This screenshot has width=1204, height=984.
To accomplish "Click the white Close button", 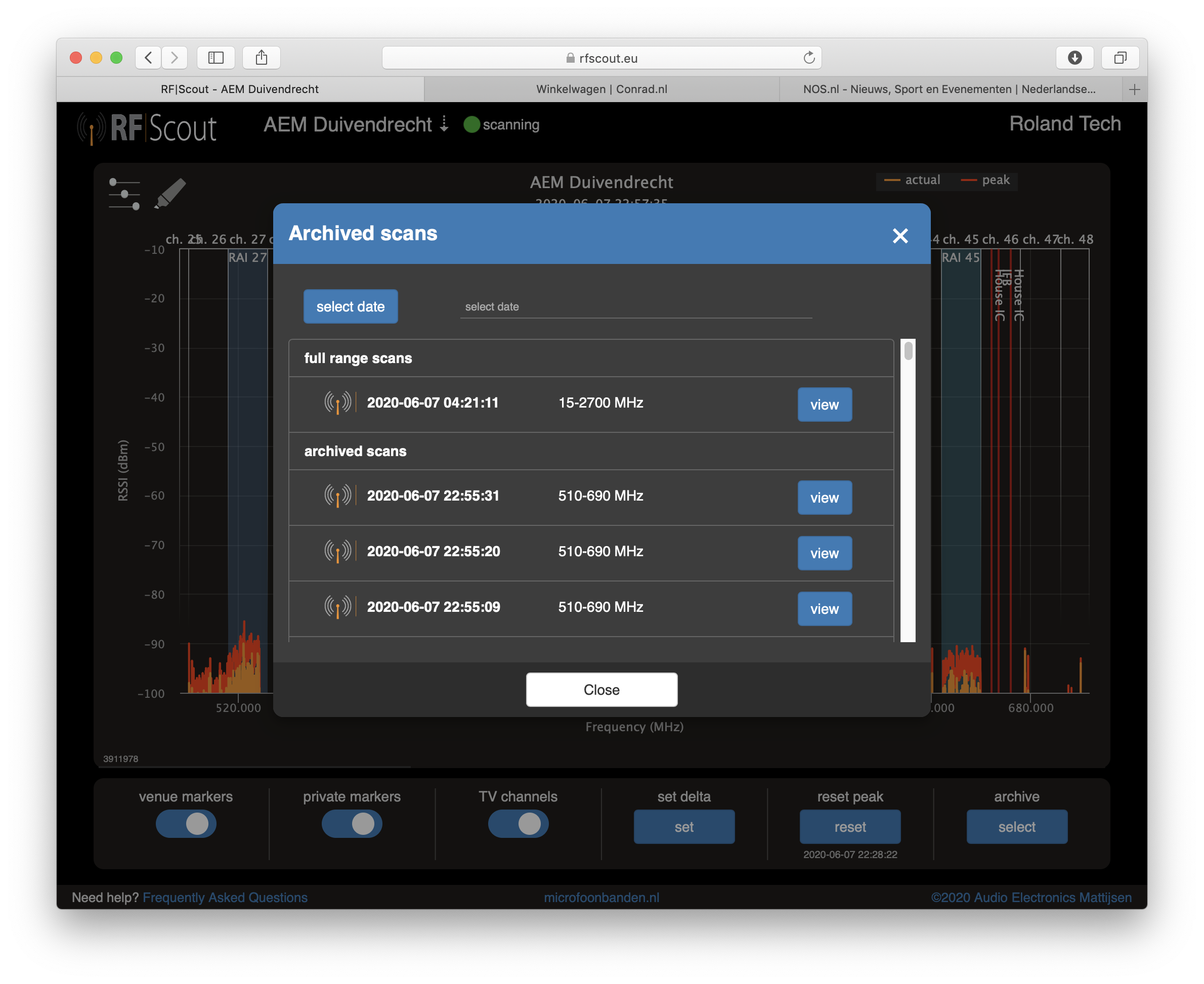I will (x=601, y=689).
